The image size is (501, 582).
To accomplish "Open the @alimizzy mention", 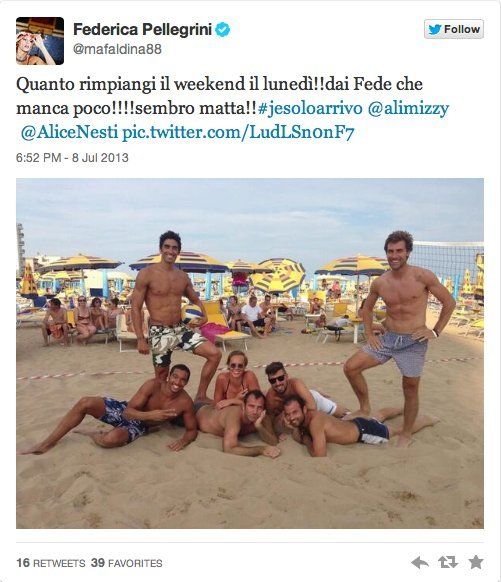I will [x=408, y=108].
